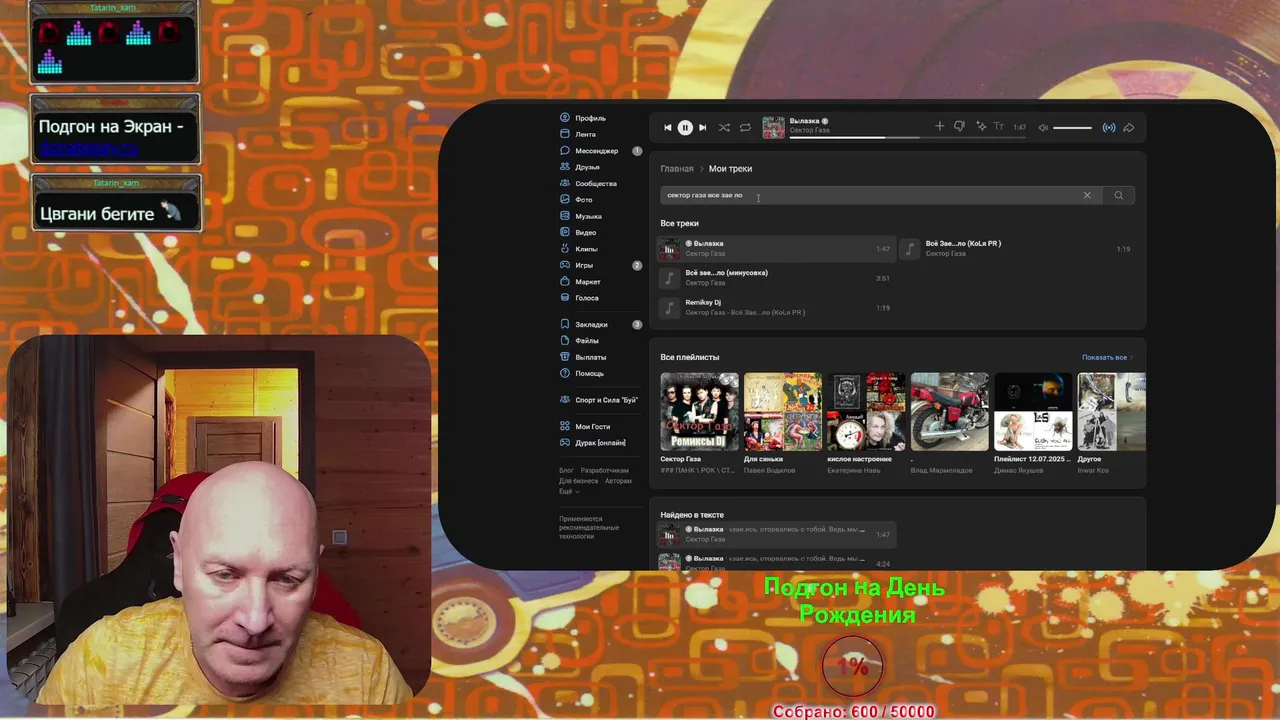The image size is (1280, 720).
Task: Click the Помощь question-mark icon
Action: pos(565,373)
